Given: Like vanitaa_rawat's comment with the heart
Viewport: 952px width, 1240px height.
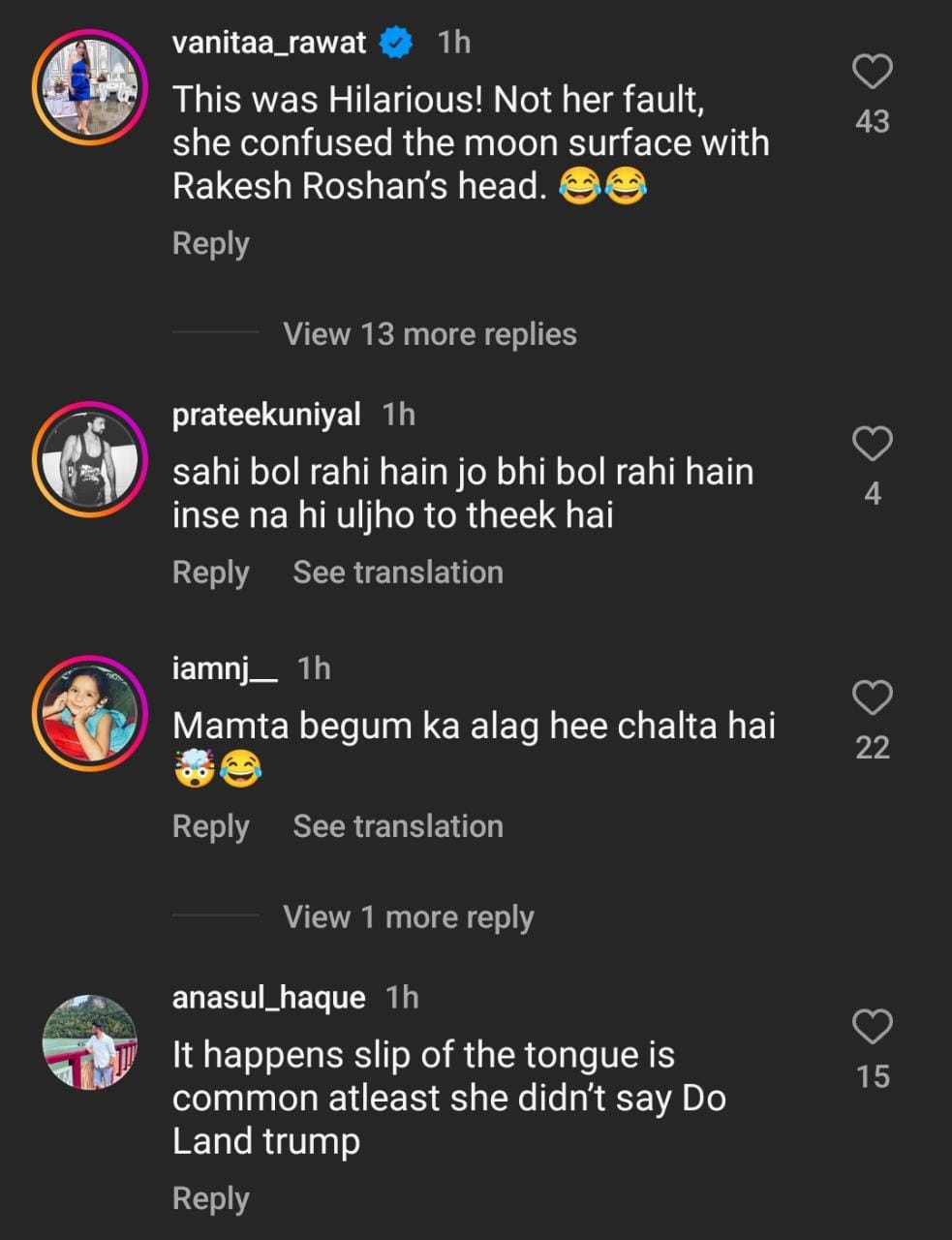Looking at the screenshot, I should pyautogui.click(x=872, y=72).
